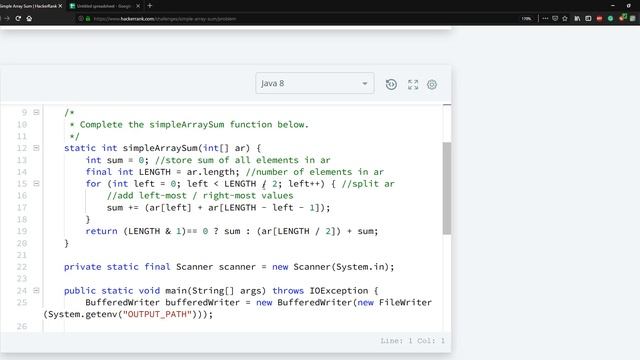Click the 'final int LENGTH = ar.length;' statement

[163, 172]
